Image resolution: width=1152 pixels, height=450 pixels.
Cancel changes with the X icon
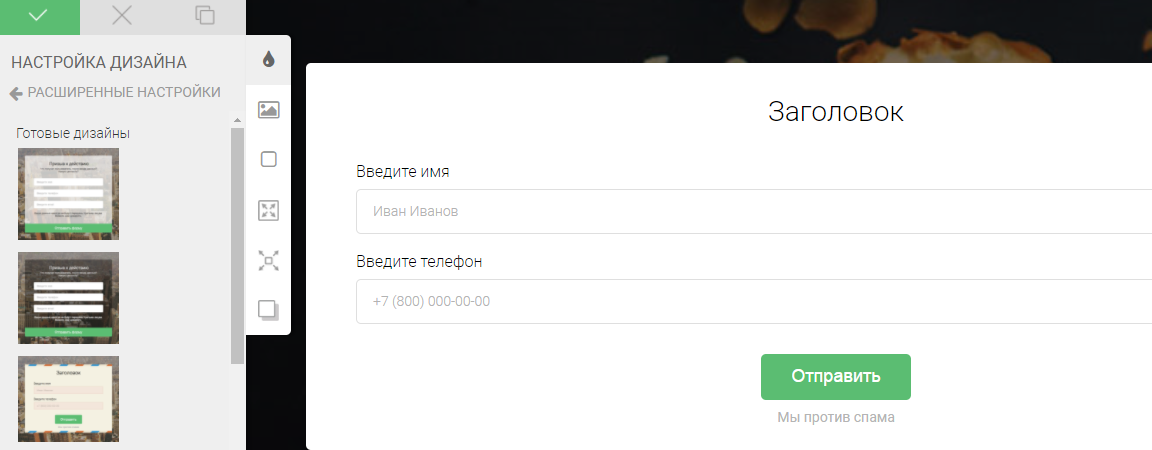tap(122, 15)
